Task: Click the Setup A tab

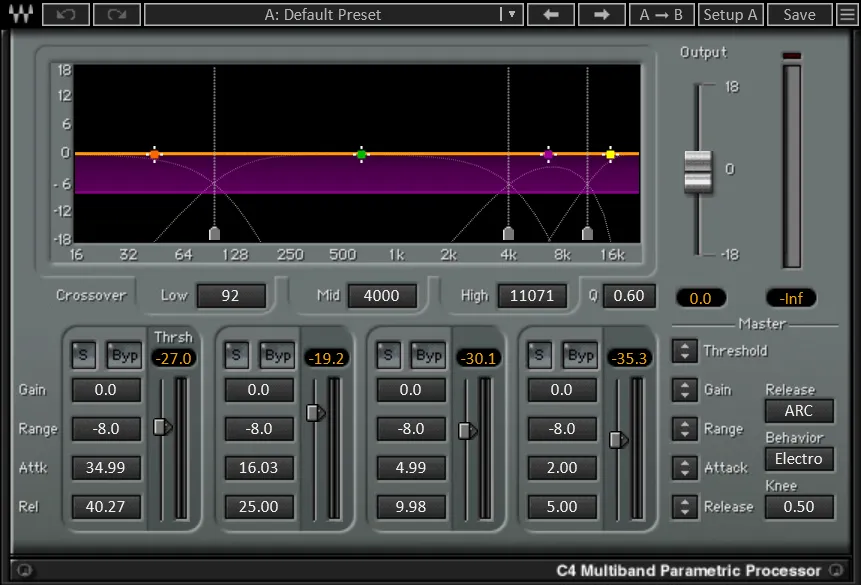Action: (x=729, y=14)
